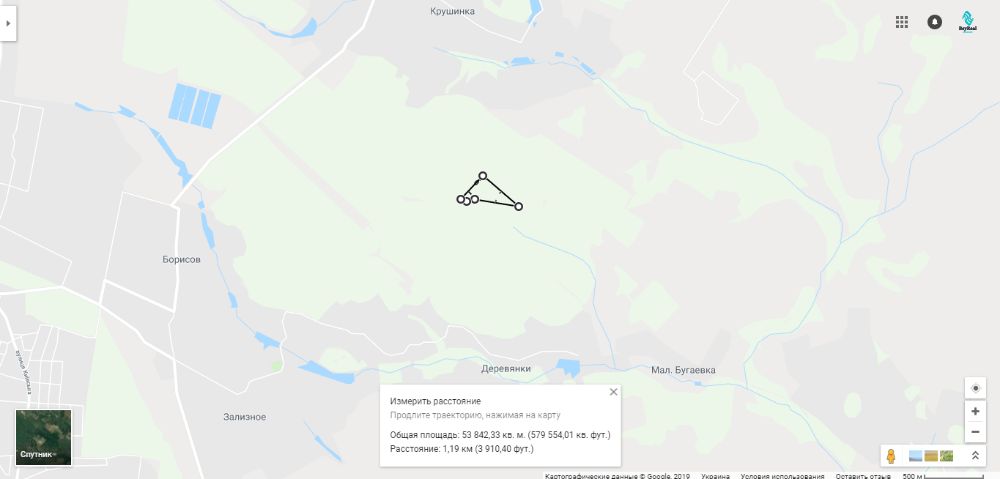This screenshot has height=479, width=1000.
Task: Expand the side panel arrow
Action: coord(8,23)
